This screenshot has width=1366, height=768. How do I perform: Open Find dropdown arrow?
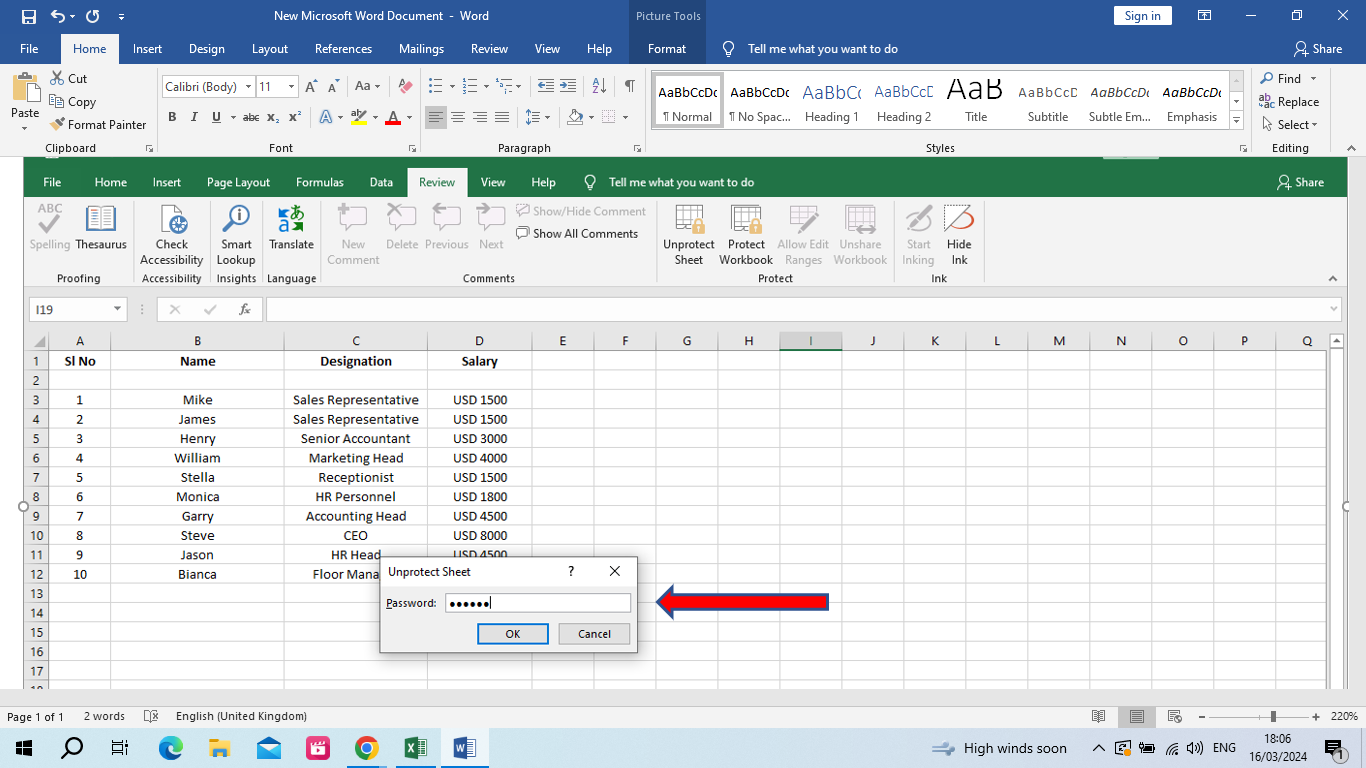click(x=1314, y=78)
